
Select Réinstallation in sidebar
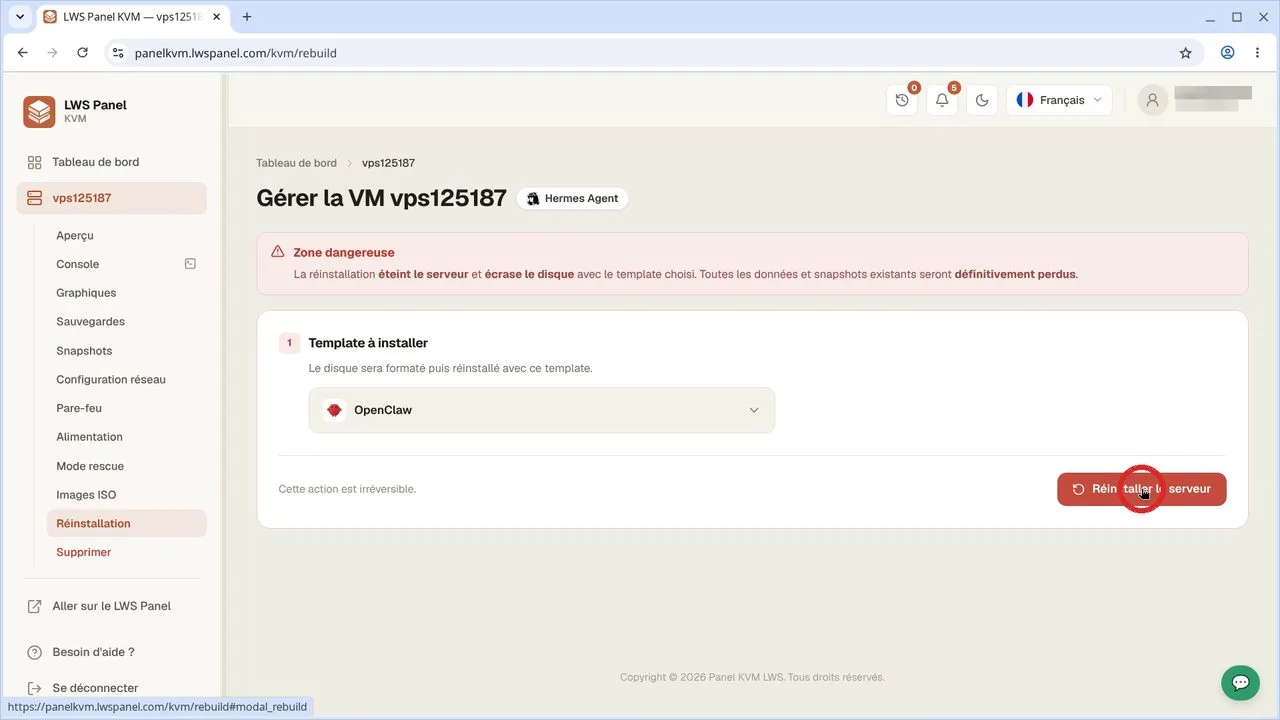[x=126, y=523]
